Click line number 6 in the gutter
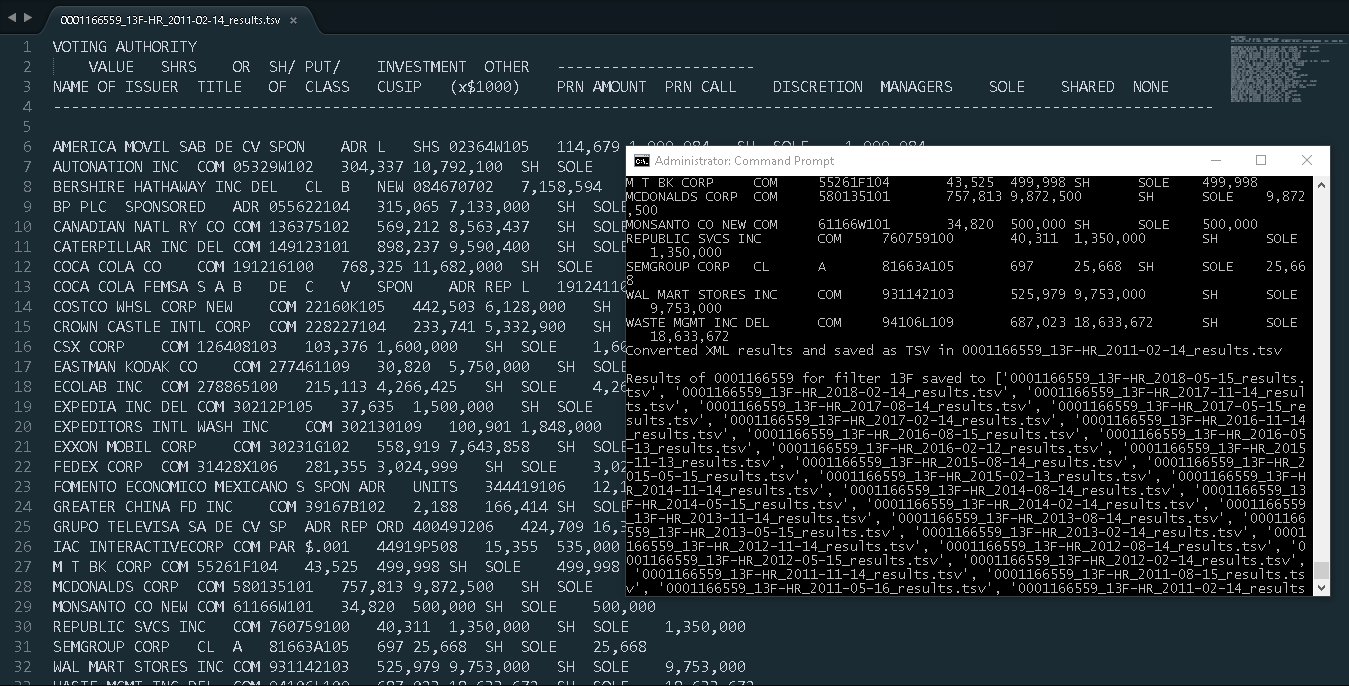 (29, 147)
